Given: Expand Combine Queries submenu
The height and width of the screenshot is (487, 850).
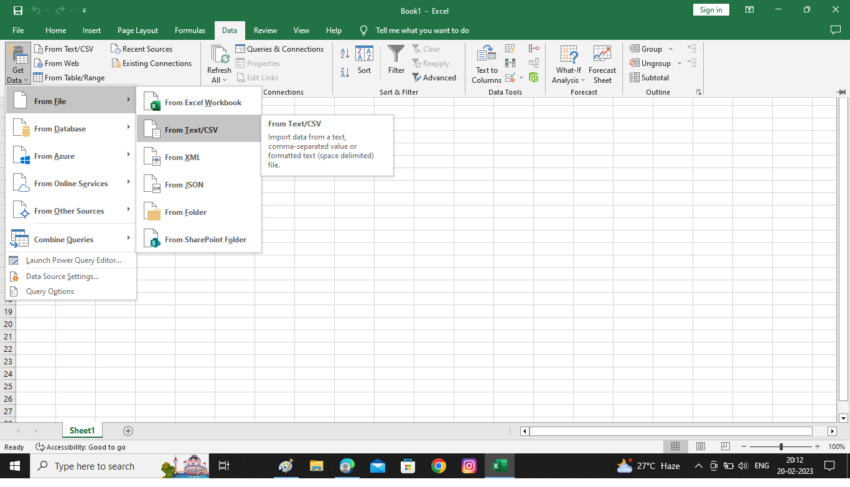Looking at the screenshot, I should click(x=71, y=239).
